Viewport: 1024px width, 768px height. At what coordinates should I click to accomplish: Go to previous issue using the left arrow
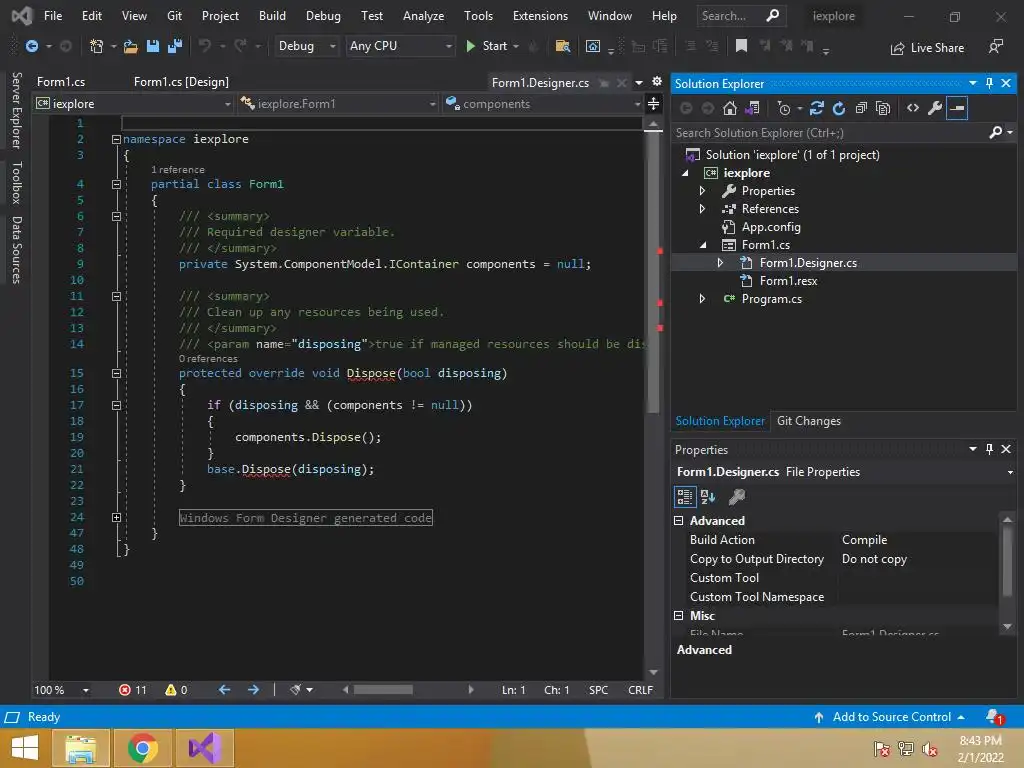pyautogui.click(x=225, y=690)
